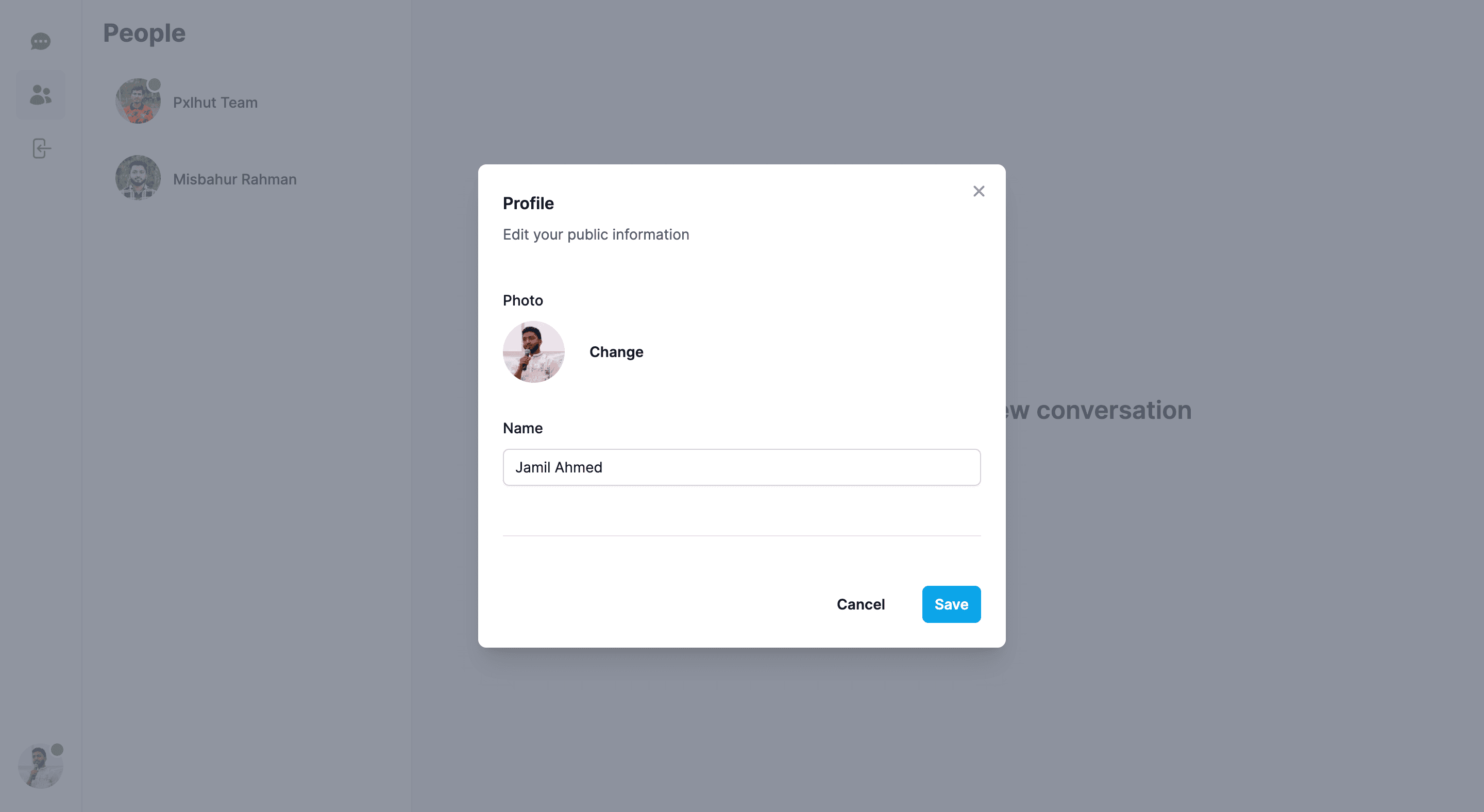Viewport: 1484px width, 812px height.
Task: Click the People heading
Action: click(x=145, y=33)
